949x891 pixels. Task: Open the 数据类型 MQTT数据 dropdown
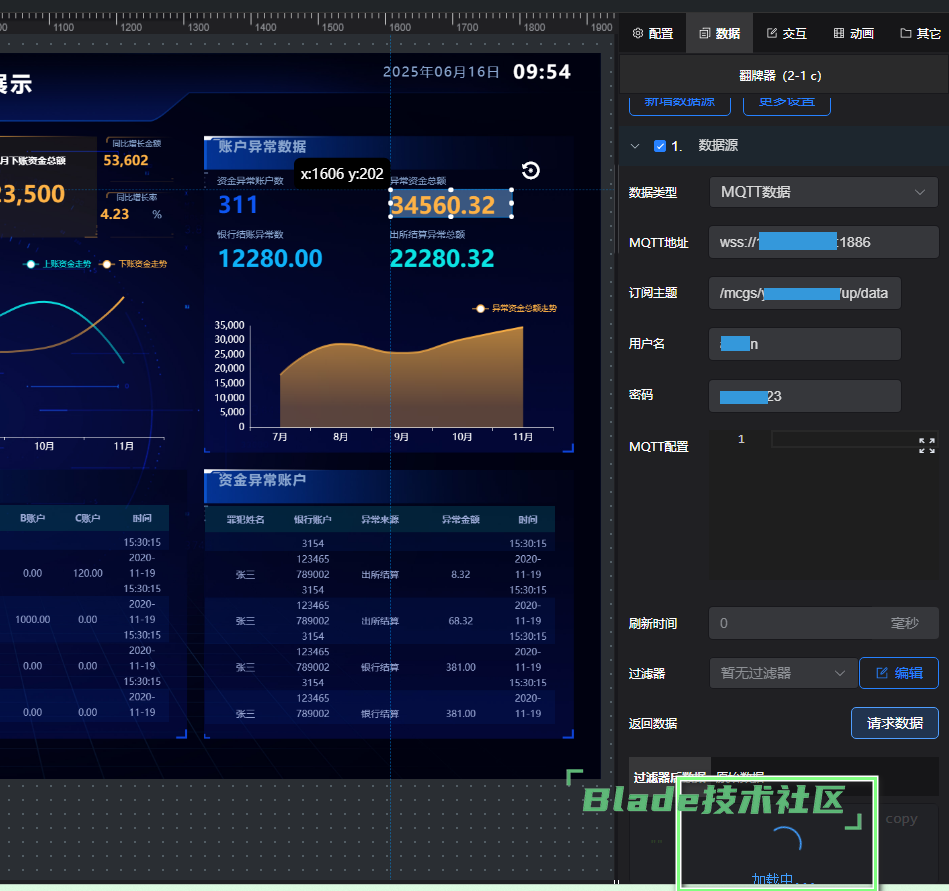823,192
